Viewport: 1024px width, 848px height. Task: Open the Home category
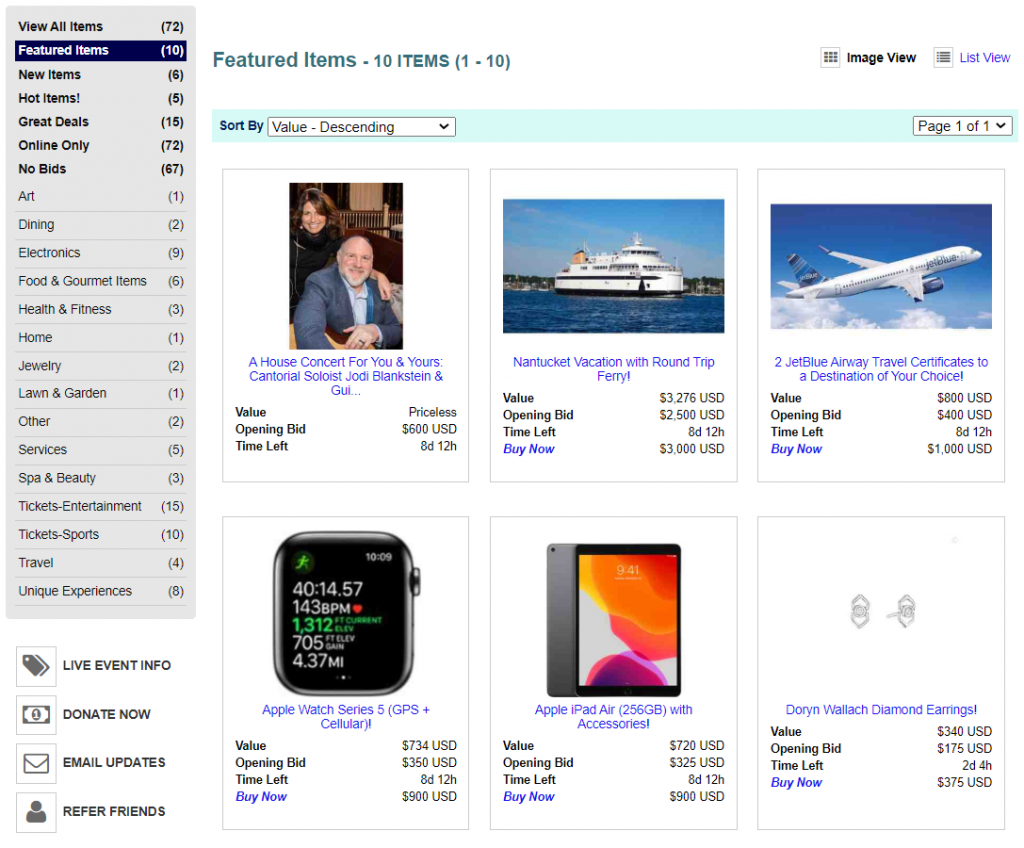101,338
